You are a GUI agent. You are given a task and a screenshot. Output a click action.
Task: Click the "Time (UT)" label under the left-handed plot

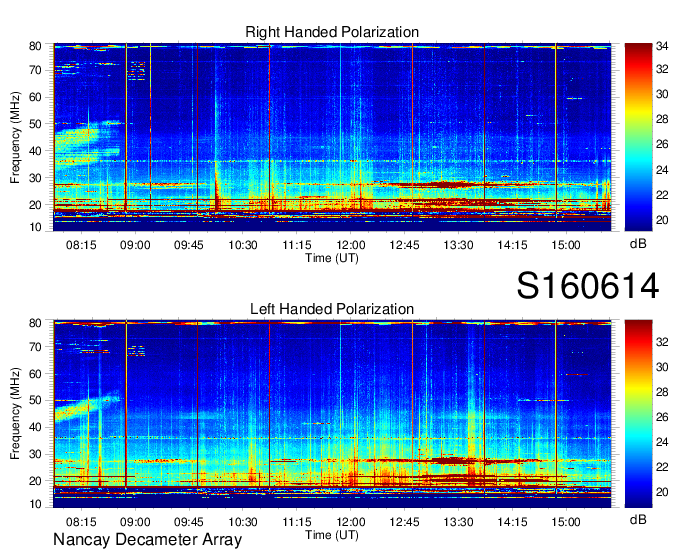(332, 535)
